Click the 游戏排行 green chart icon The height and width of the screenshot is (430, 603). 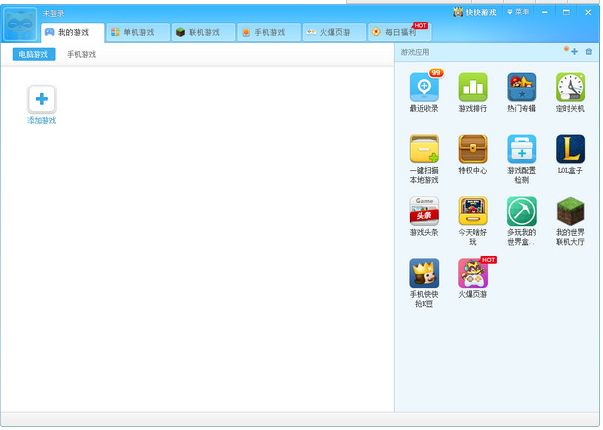click(x=472, y=88)
